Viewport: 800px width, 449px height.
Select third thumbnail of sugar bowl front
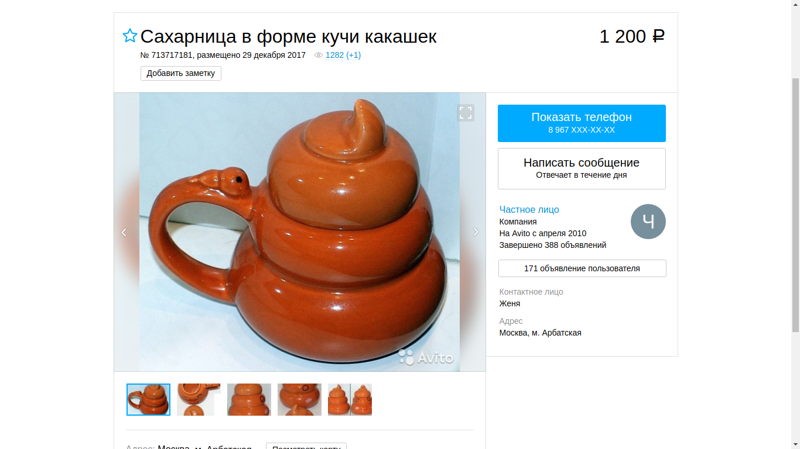(249, 400)
